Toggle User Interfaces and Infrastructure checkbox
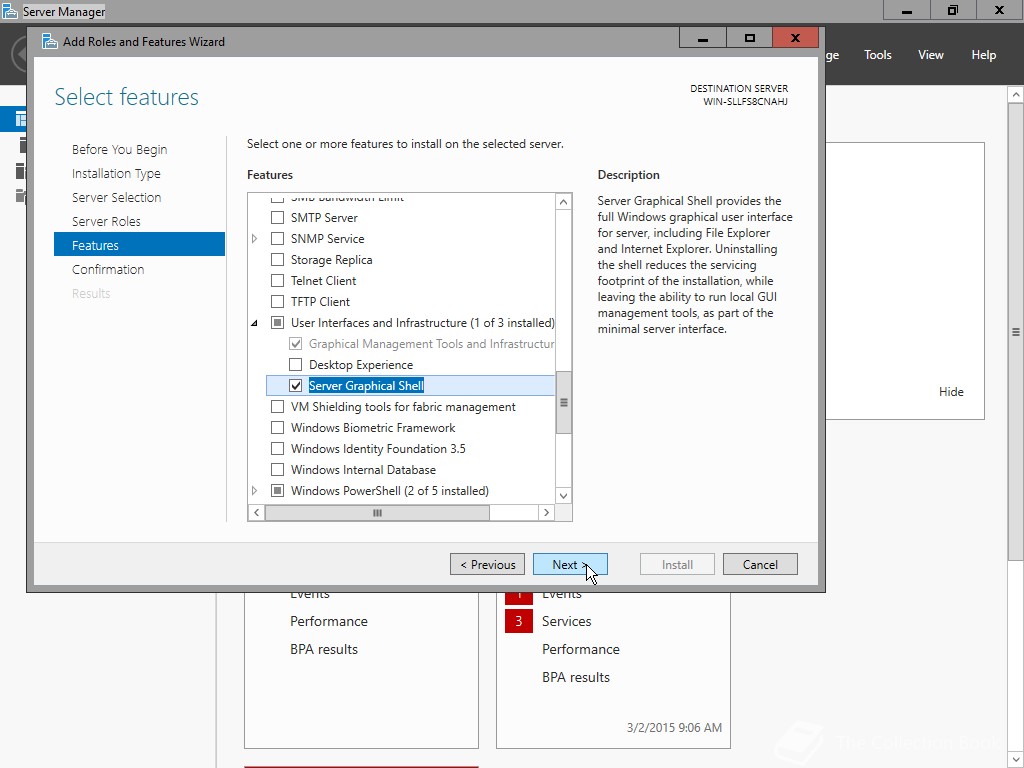Screen dimensions: 1024x768 tap(278, 322)
